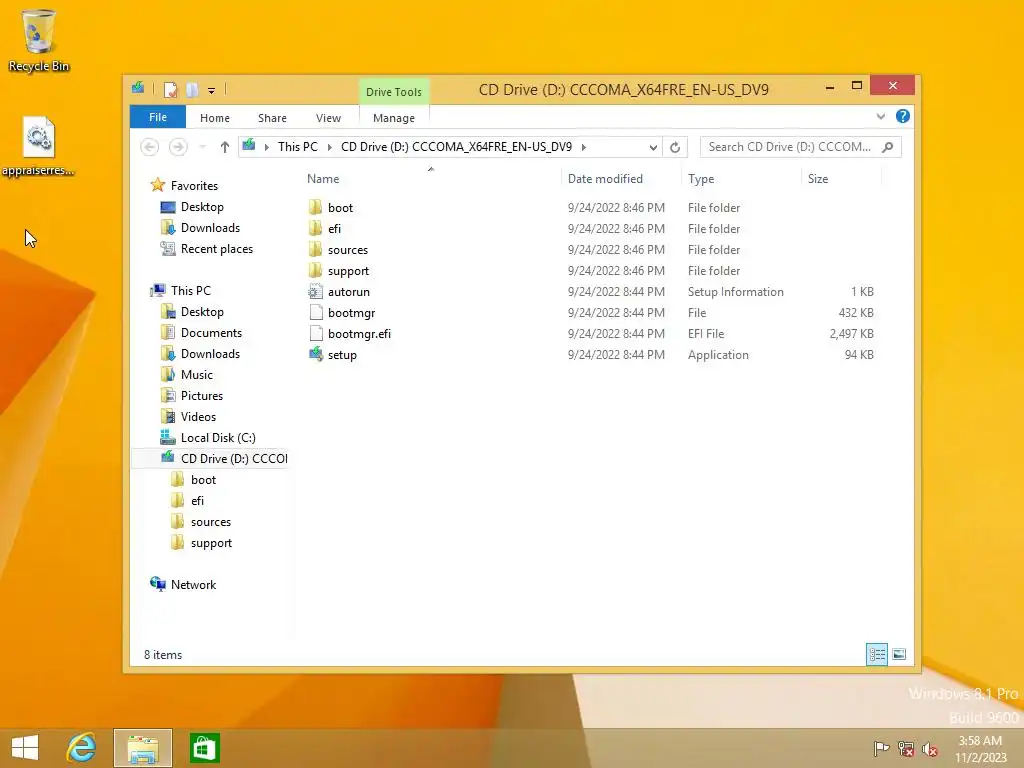Sort by Date modified column header
Screen dimensions: 1024x768
point(605,179)
